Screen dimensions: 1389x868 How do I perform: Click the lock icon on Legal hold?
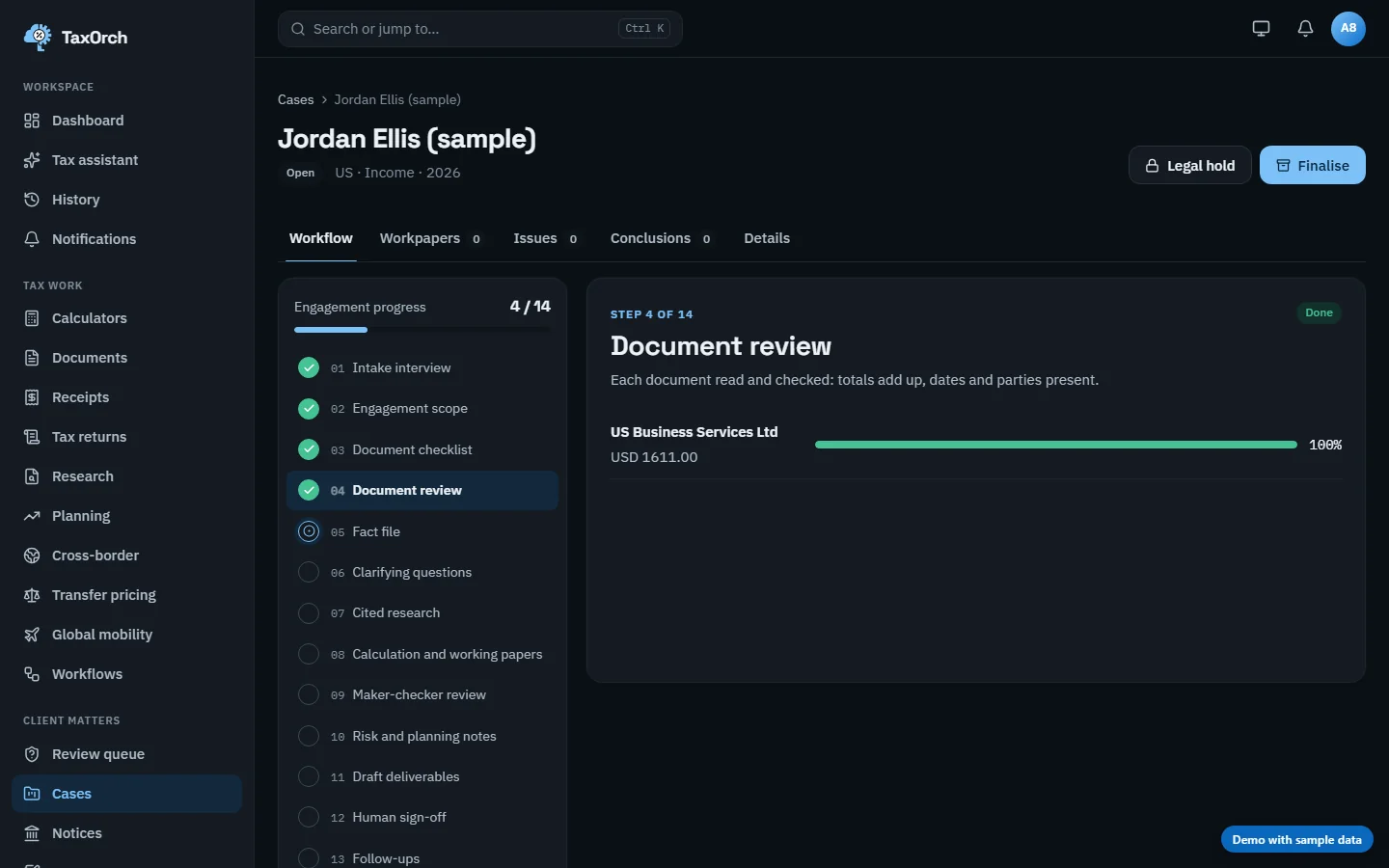[x=1152, y=166]
